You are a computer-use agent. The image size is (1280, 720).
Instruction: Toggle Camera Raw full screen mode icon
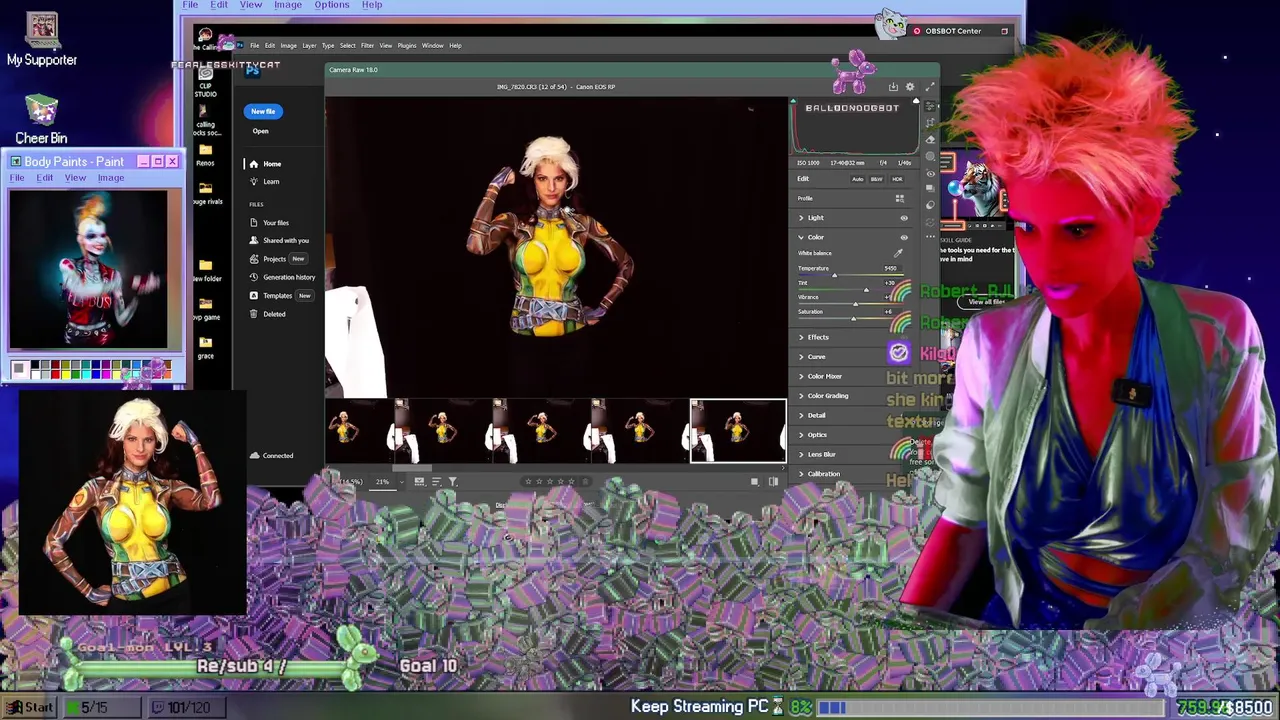pos(930,87)
